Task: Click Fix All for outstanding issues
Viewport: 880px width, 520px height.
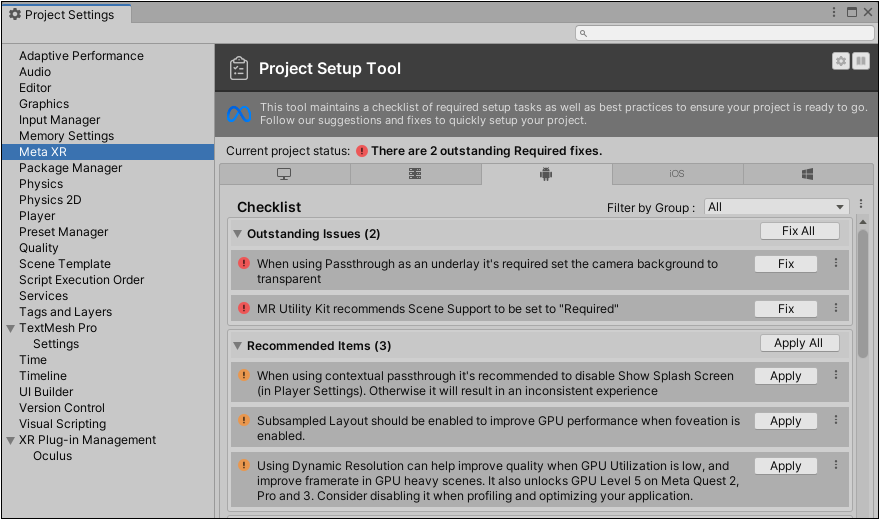Action: [x=800, y=231]
